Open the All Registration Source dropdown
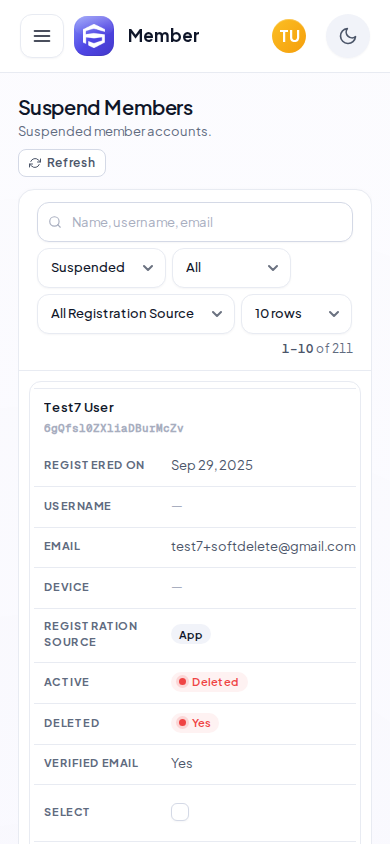390x844 pixels. pyautogui.click(x=136, y=314)
